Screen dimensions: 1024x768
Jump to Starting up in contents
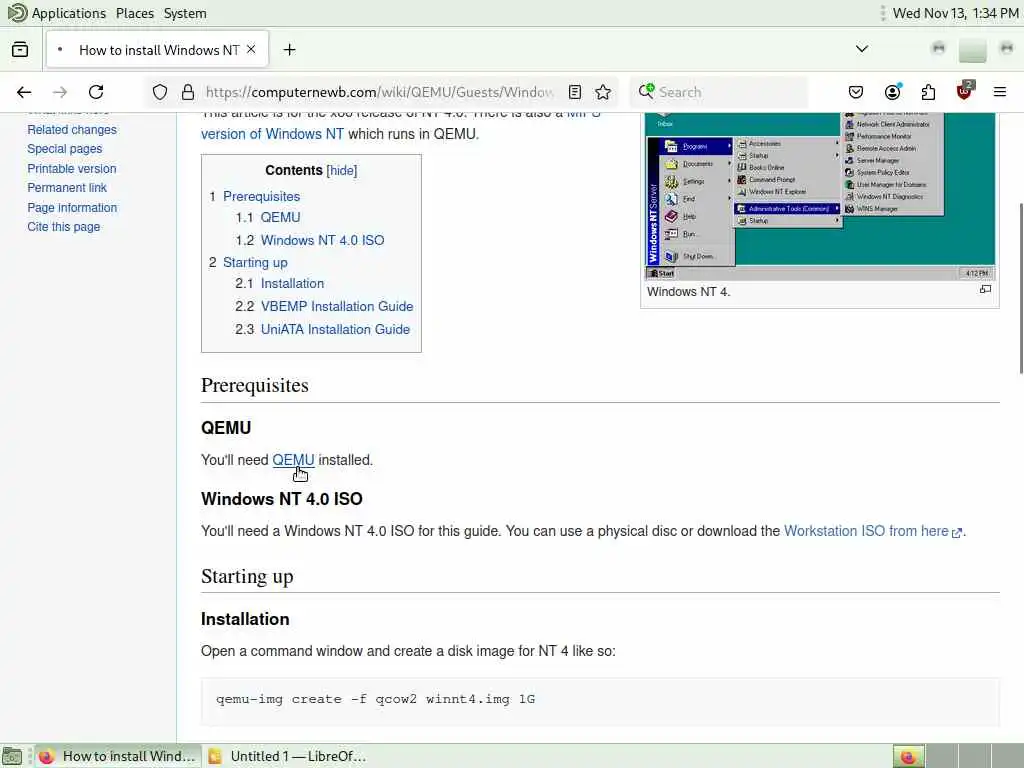coord(255,263)
